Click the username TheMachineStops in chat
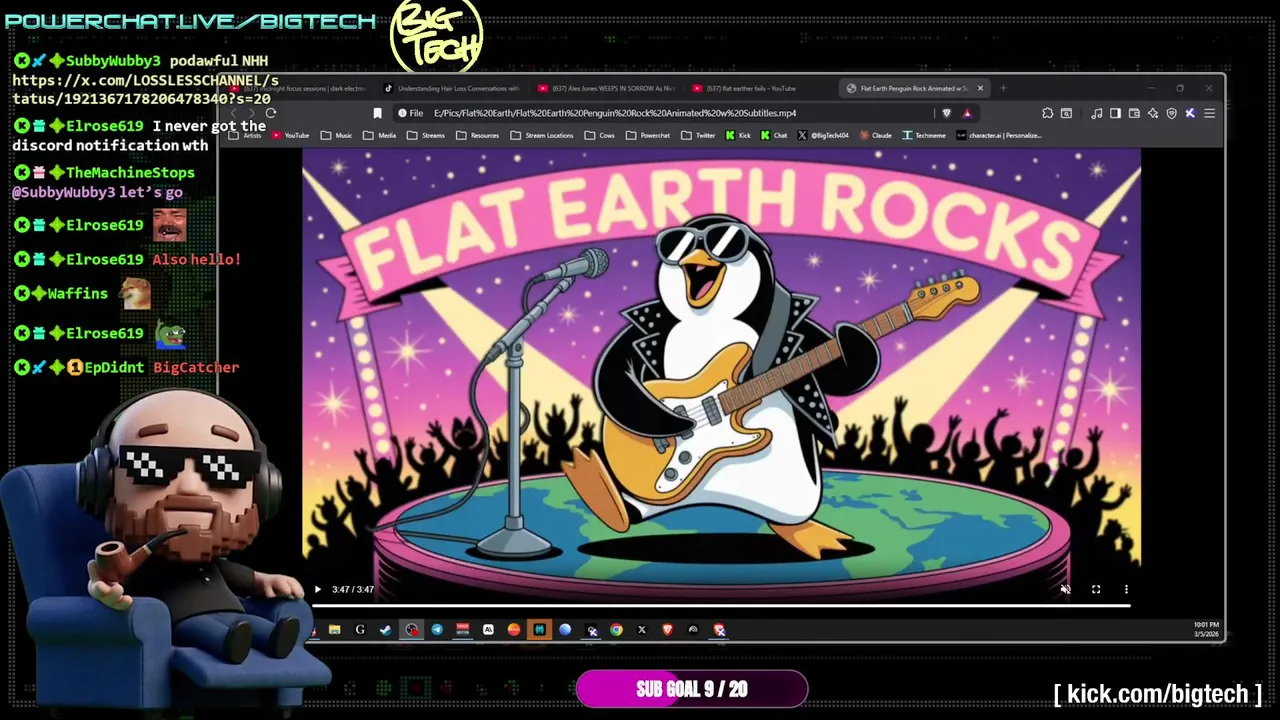 [130, 173]
